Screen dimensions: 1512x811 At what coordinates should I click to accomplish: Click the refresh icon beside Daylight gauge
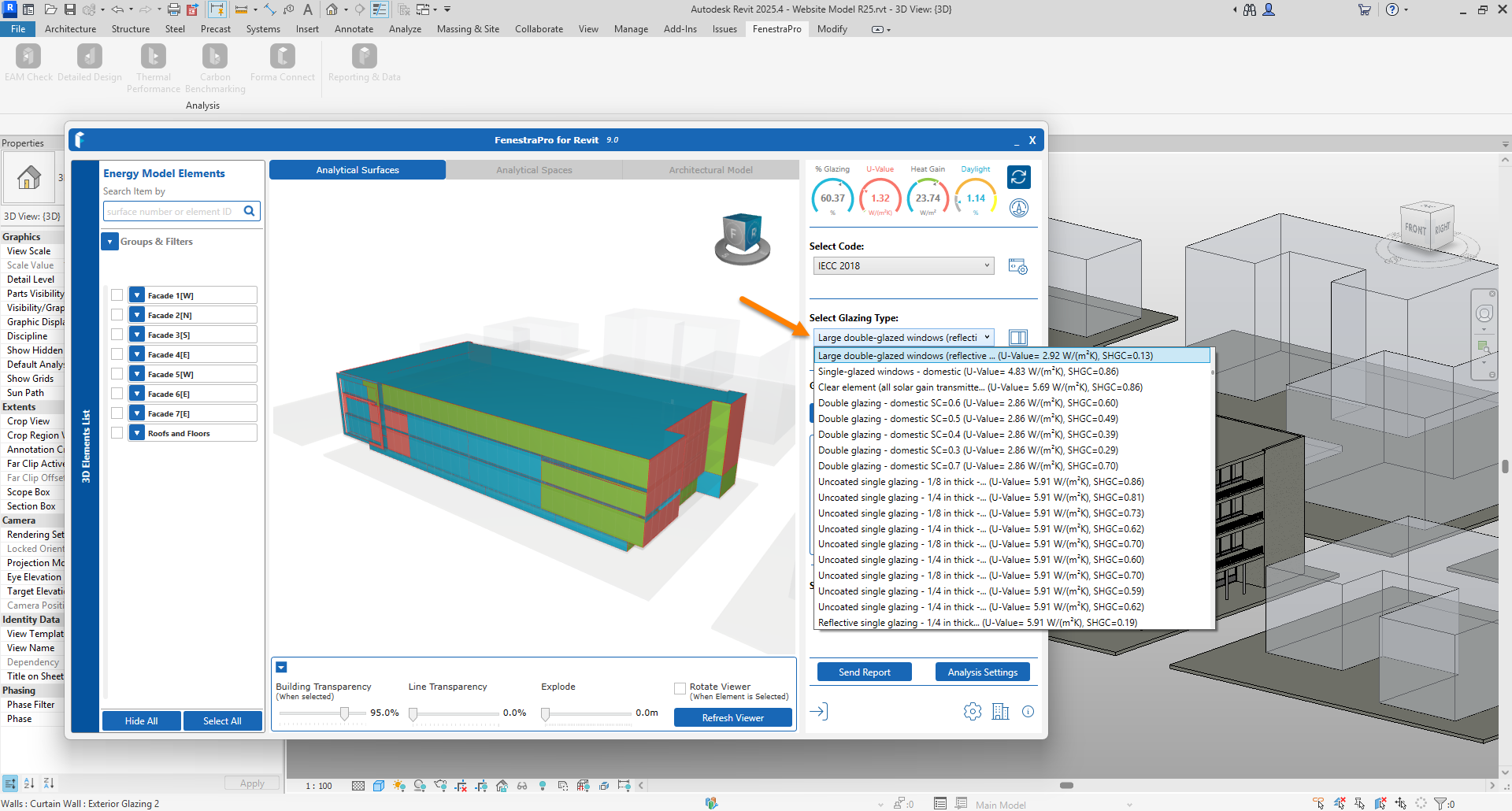tap(1018, 177)
